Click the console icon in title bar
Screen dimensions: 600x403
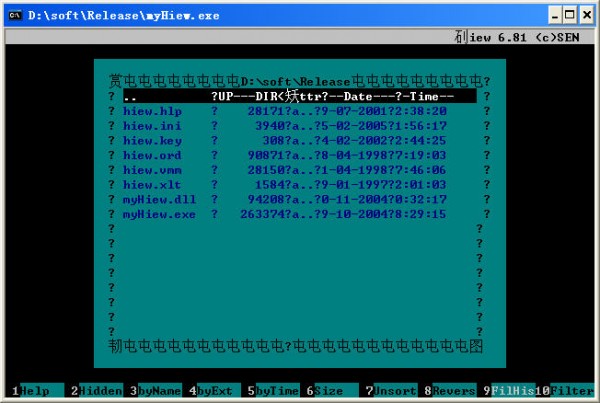pyautogui.click(x=15, y=15)
